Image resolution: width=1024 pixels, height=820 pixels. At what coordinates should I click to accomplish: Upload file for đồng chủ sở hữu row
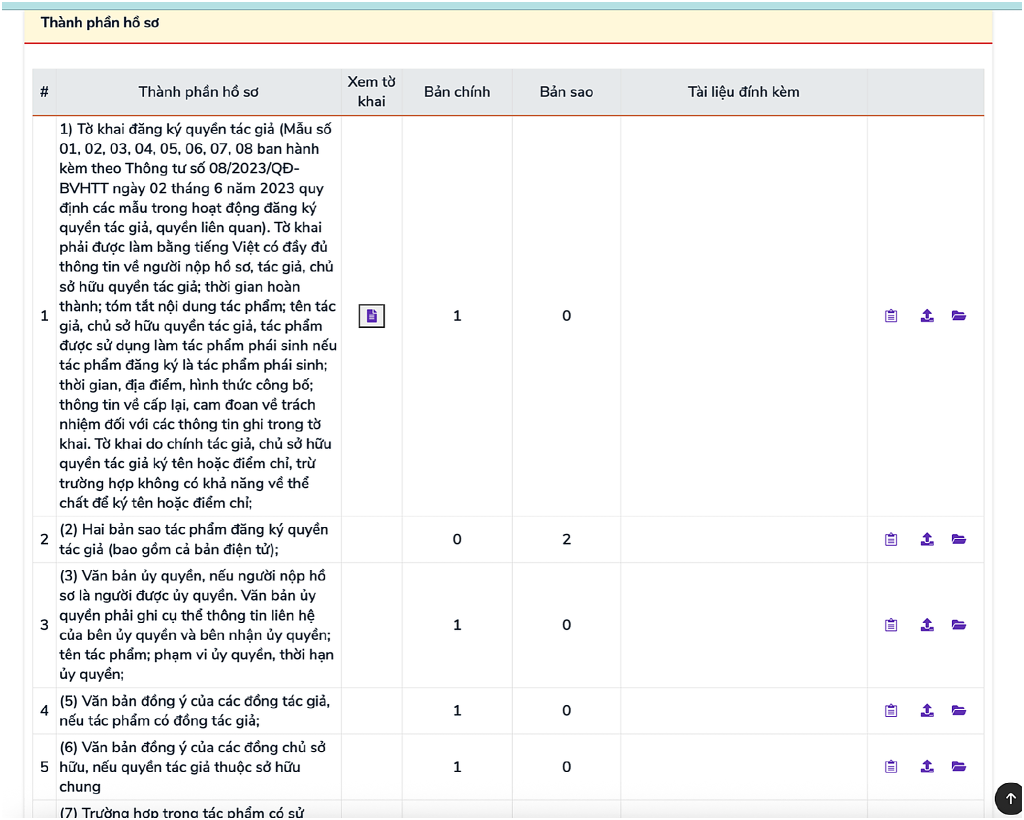click(927, 766)
